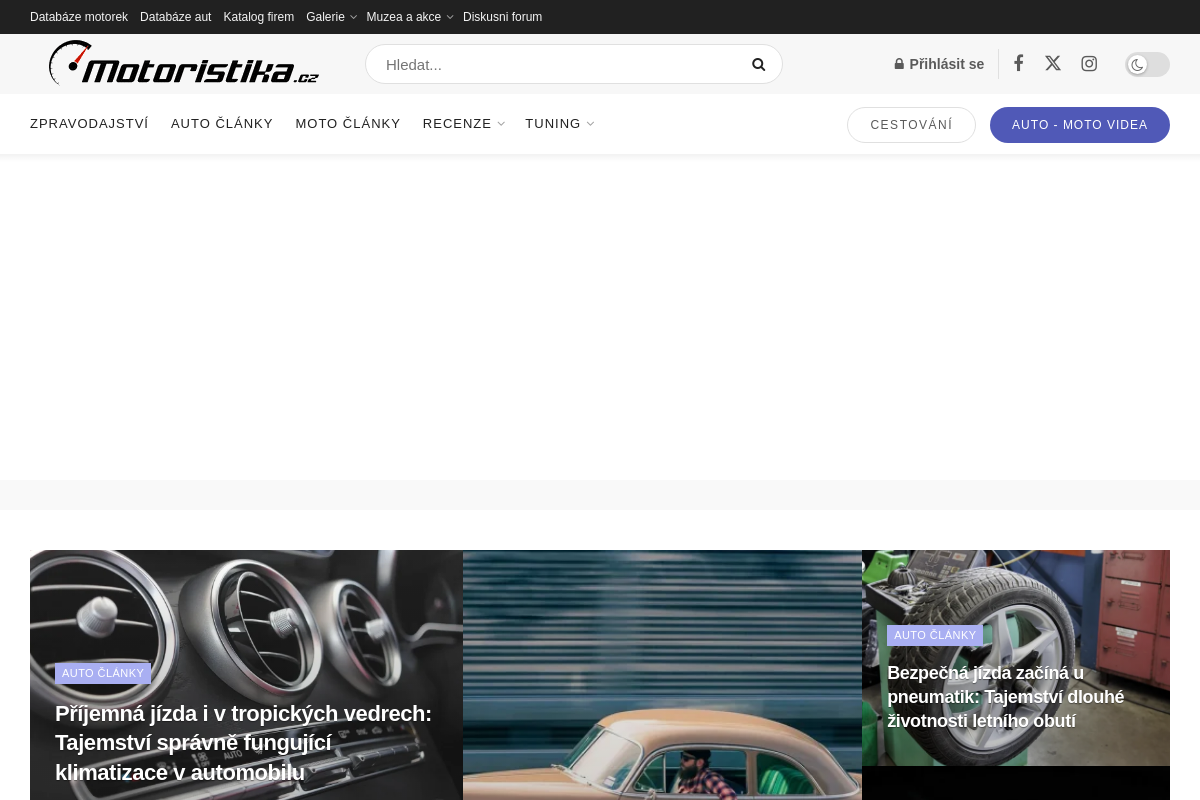Go to Auto články section
1200x800 pixels.
pyautogui.click(x=222, y=124)
